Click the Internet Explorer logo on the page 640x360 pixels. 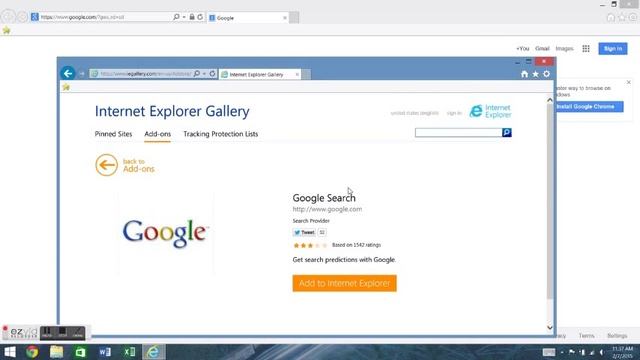tap(490, 111)
